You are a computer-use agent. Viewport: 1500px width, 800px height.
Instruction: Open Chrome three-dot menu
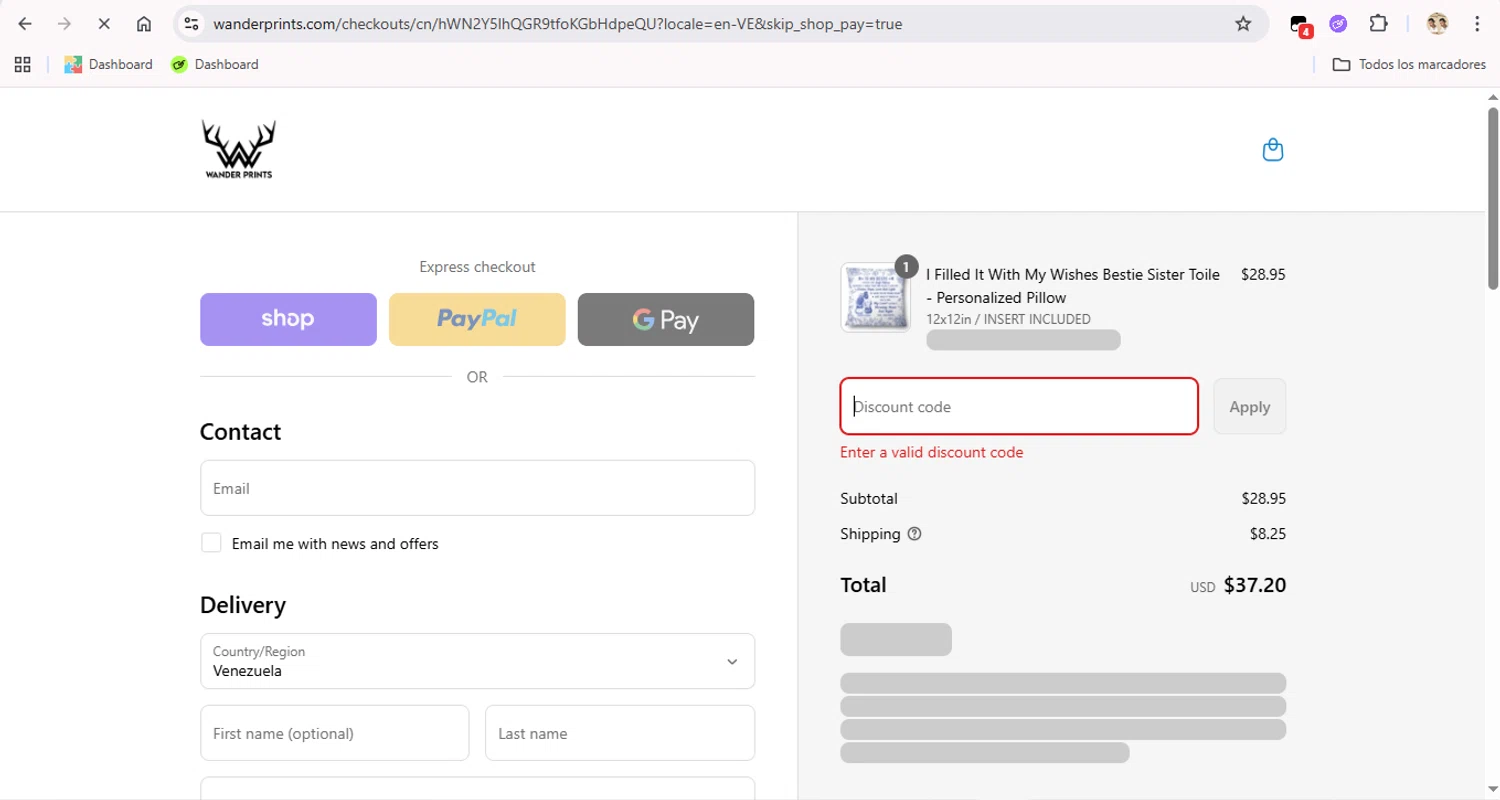[x=1477, y=24]
